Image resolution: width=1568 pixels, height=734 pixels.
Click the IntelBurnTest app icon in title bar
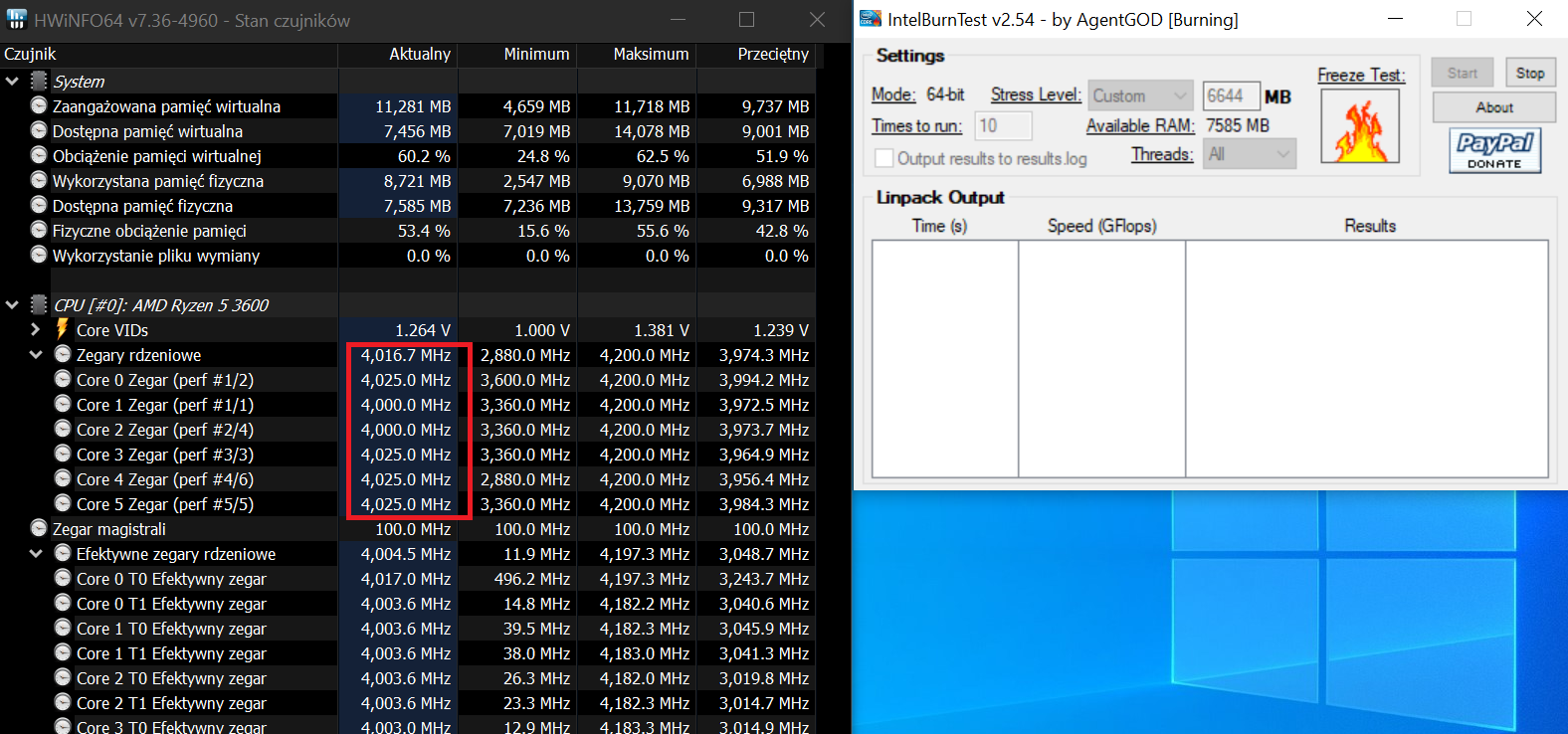click(x=871, y=19)
